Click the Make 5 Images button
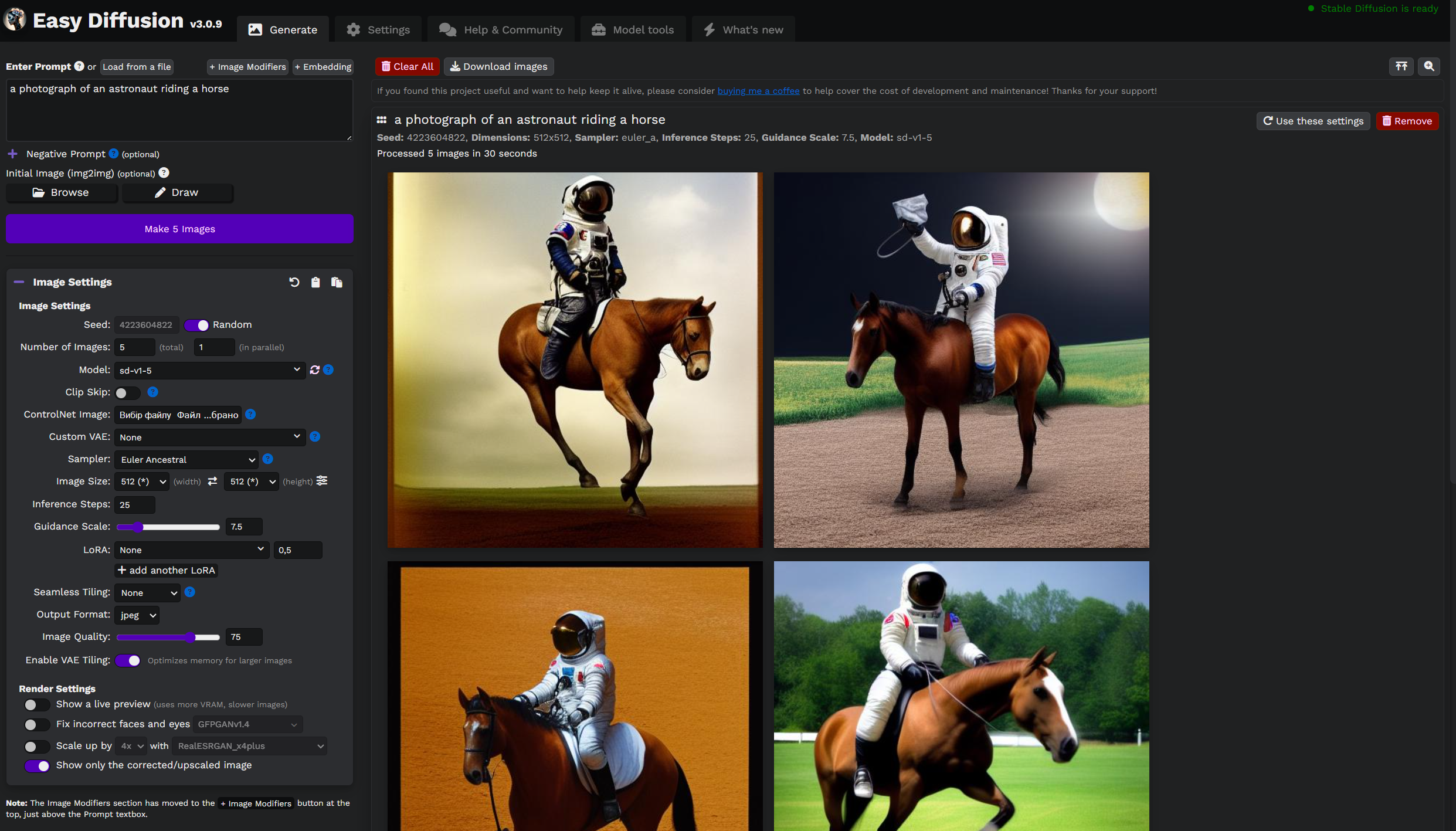Viewport: 1456px width, 831px height. [x=179, y=229]
